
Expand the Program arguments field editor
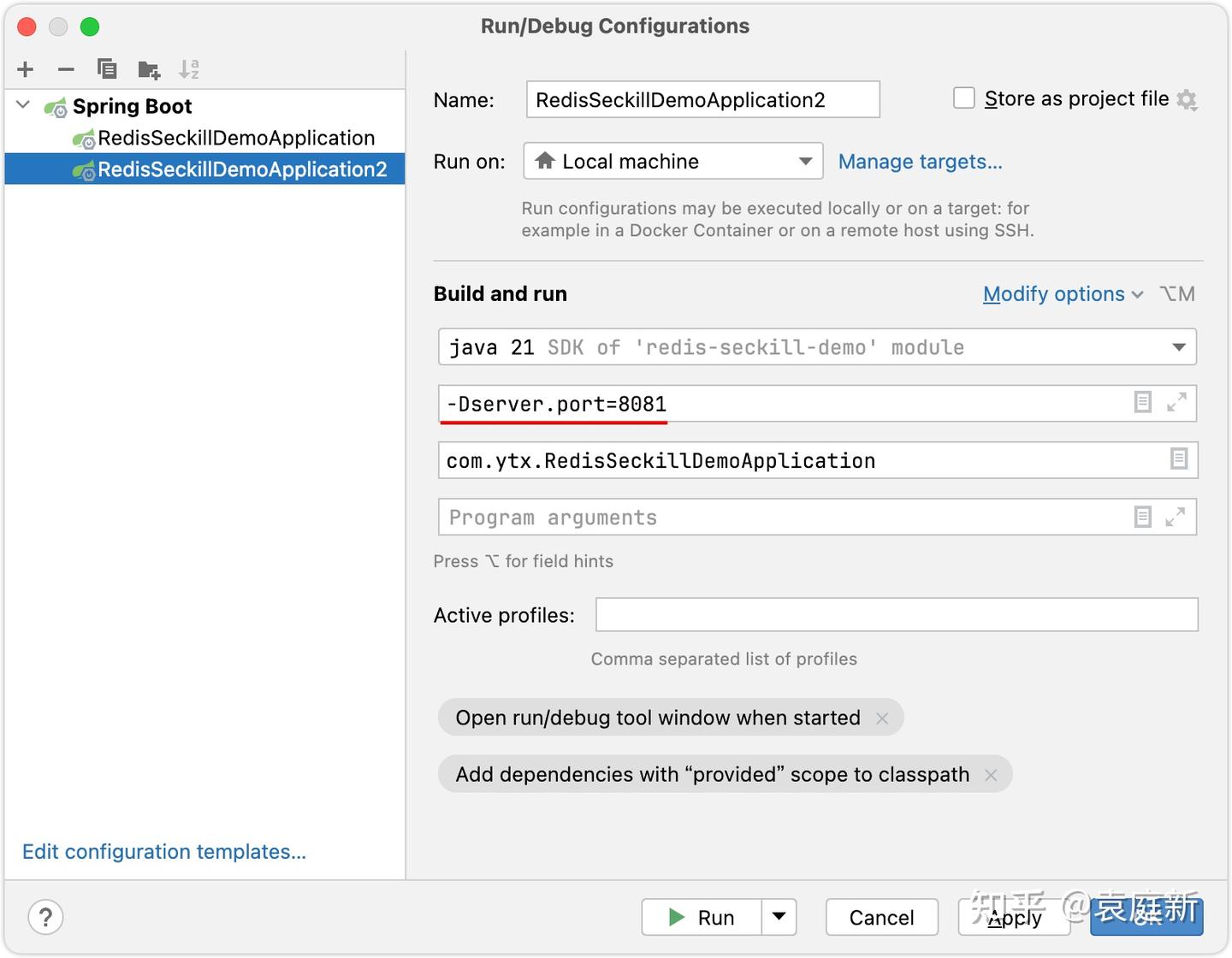[x=1178, y=517]
